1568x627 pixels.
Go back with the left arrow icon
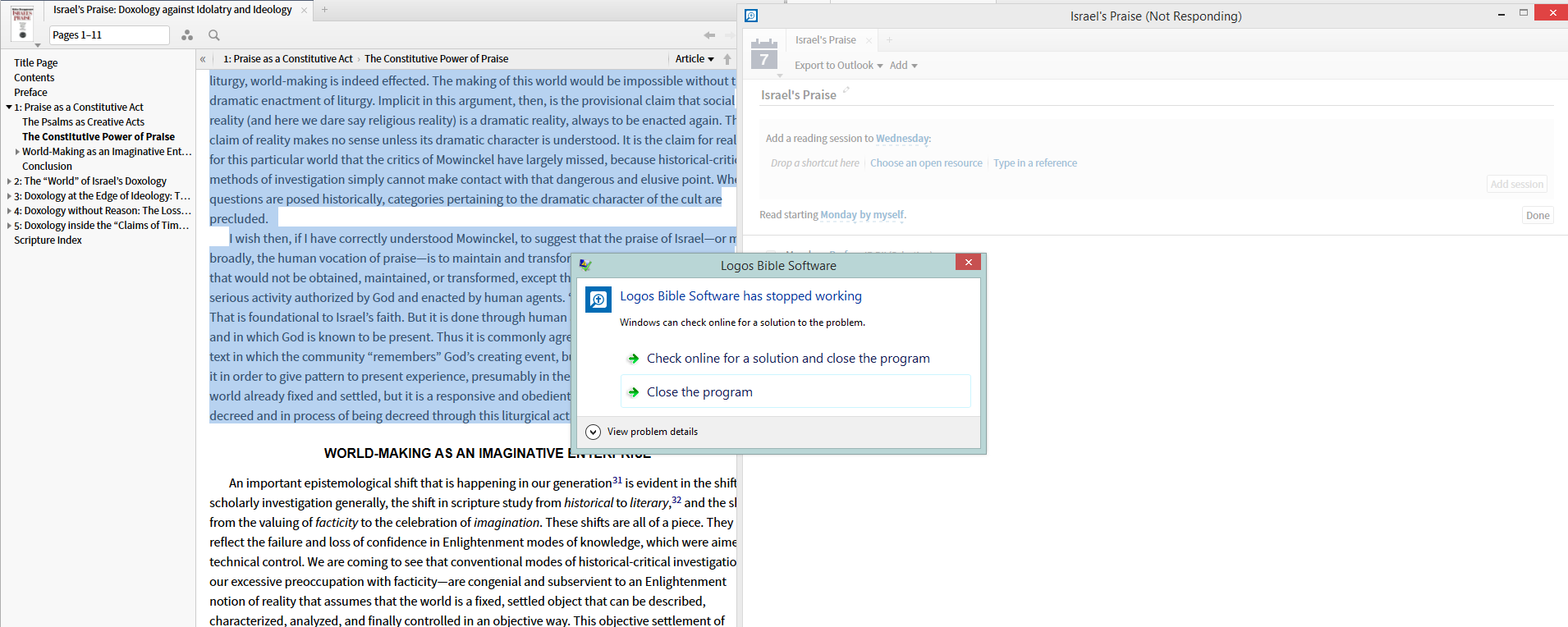(709, 35)
